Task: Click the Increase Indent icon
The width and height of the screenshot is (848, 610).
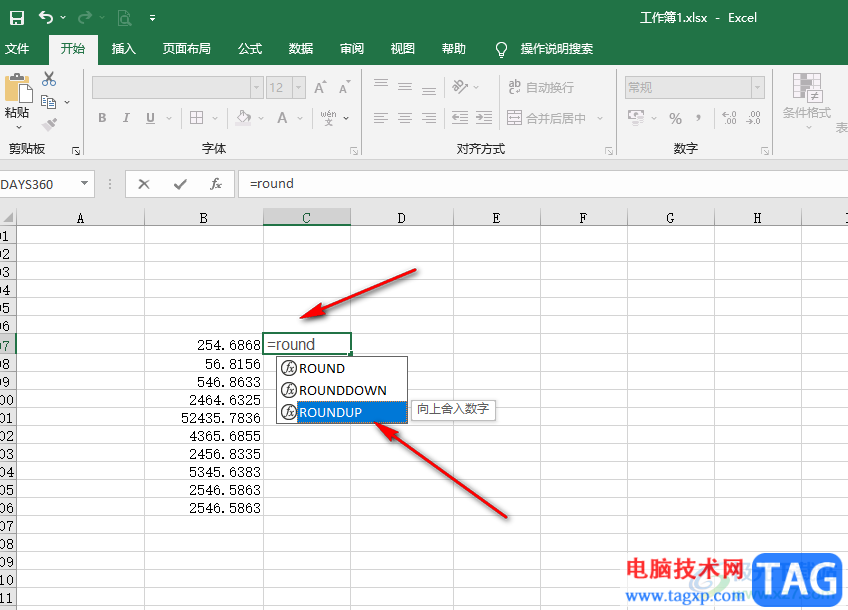Action: coord(484,118)
